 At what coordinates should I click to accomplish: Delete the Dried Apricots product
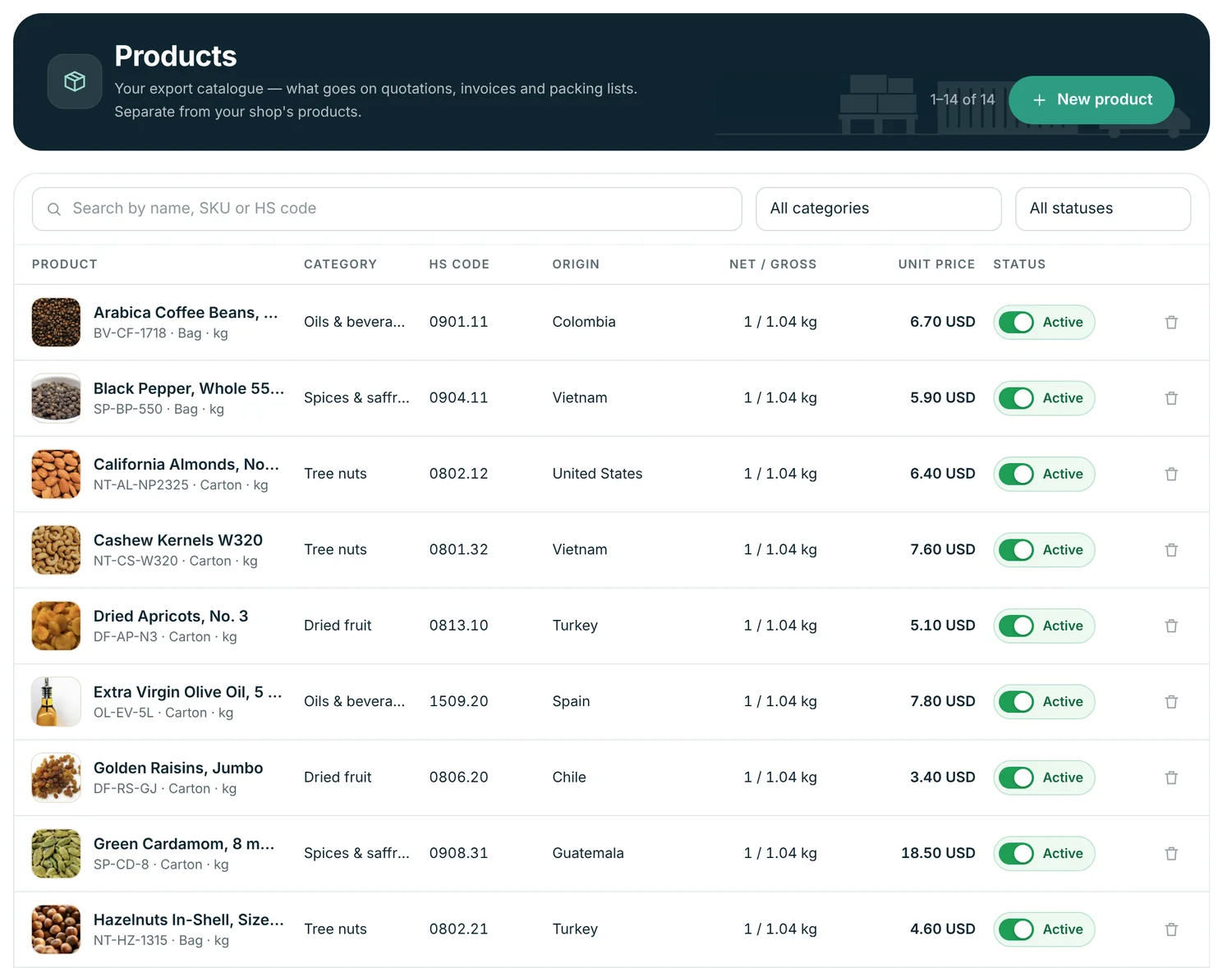coord(1171,626)
